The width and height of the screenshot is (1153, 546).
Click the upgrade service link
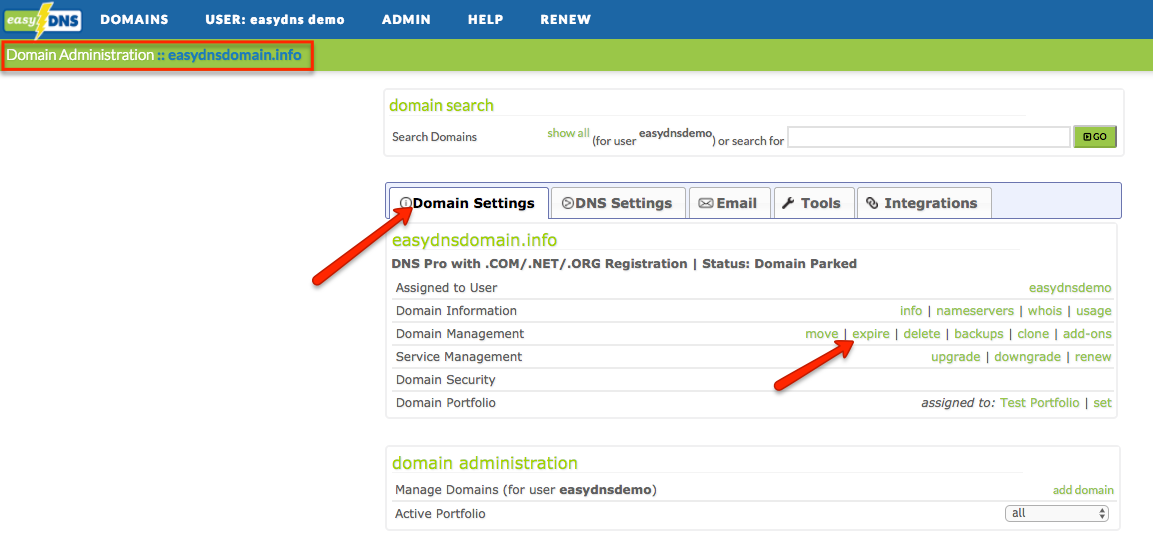pos(955,356)
